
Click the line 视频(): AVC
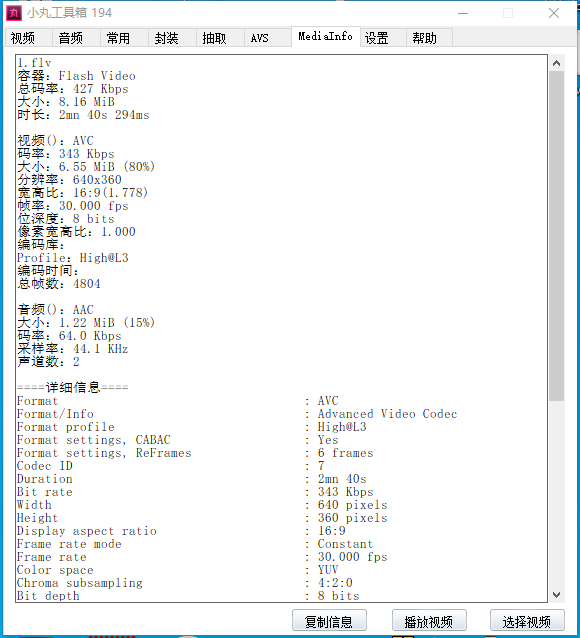click(x=55, y=141)
